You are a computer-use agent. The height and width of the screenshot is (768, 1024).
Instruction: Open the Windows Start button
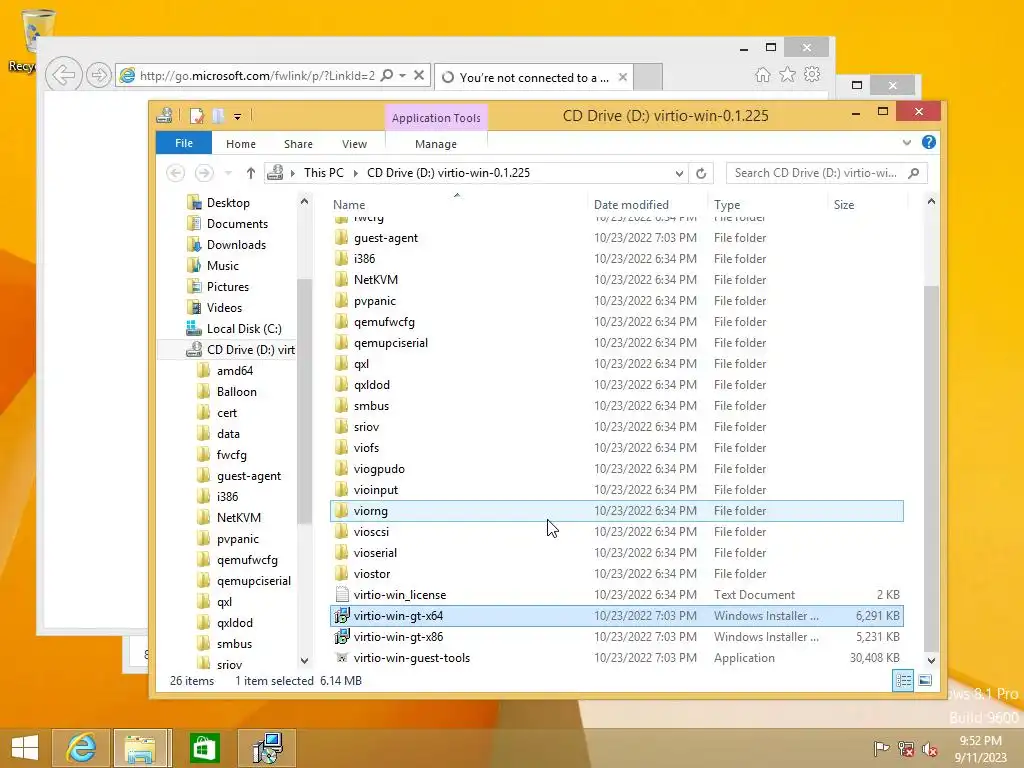(x=25, y=748)
